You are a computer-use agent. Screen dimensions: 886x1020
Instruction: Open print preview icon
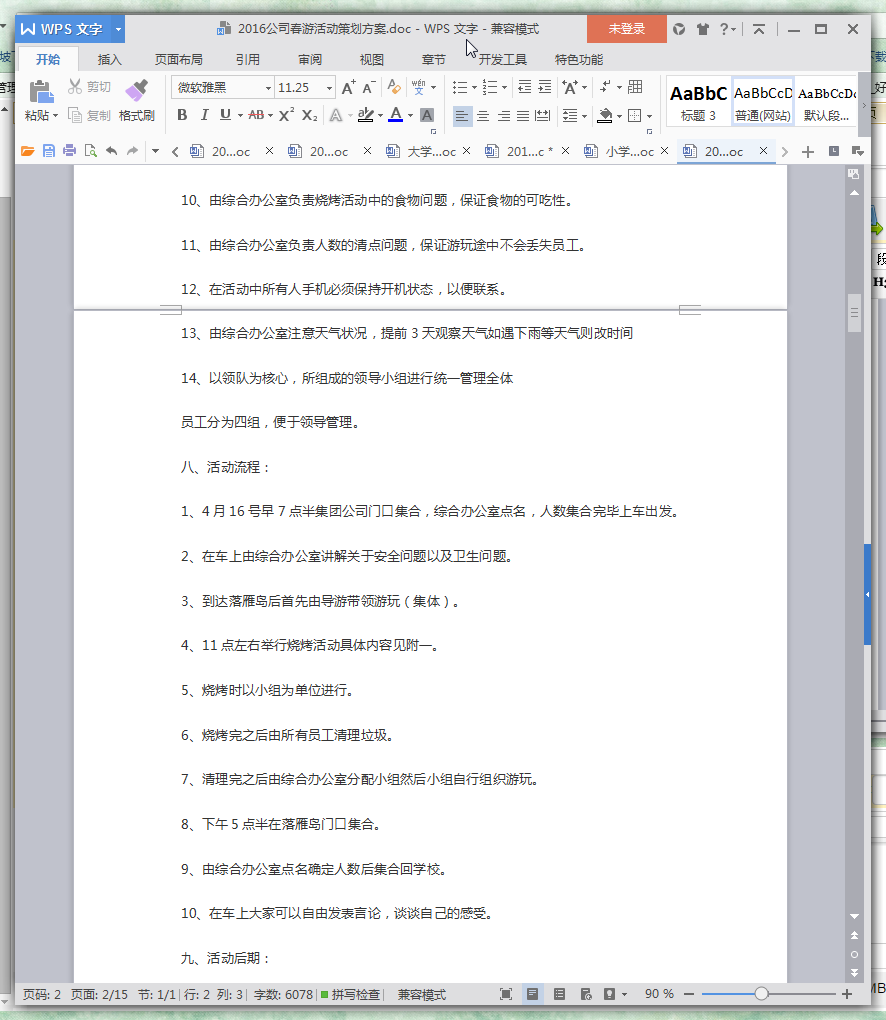pos(90,151)
